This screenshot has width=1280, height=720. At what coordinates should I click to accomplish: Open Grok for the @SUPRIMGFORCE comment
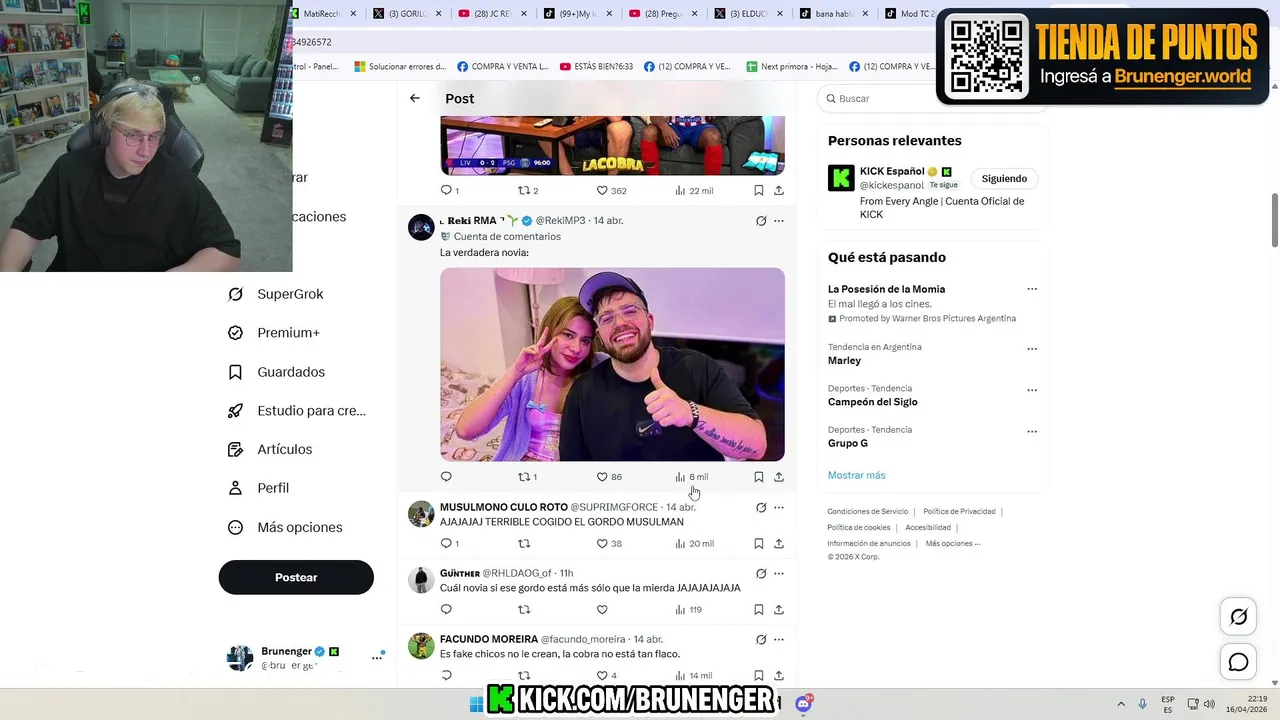click(x=761, y=508)
